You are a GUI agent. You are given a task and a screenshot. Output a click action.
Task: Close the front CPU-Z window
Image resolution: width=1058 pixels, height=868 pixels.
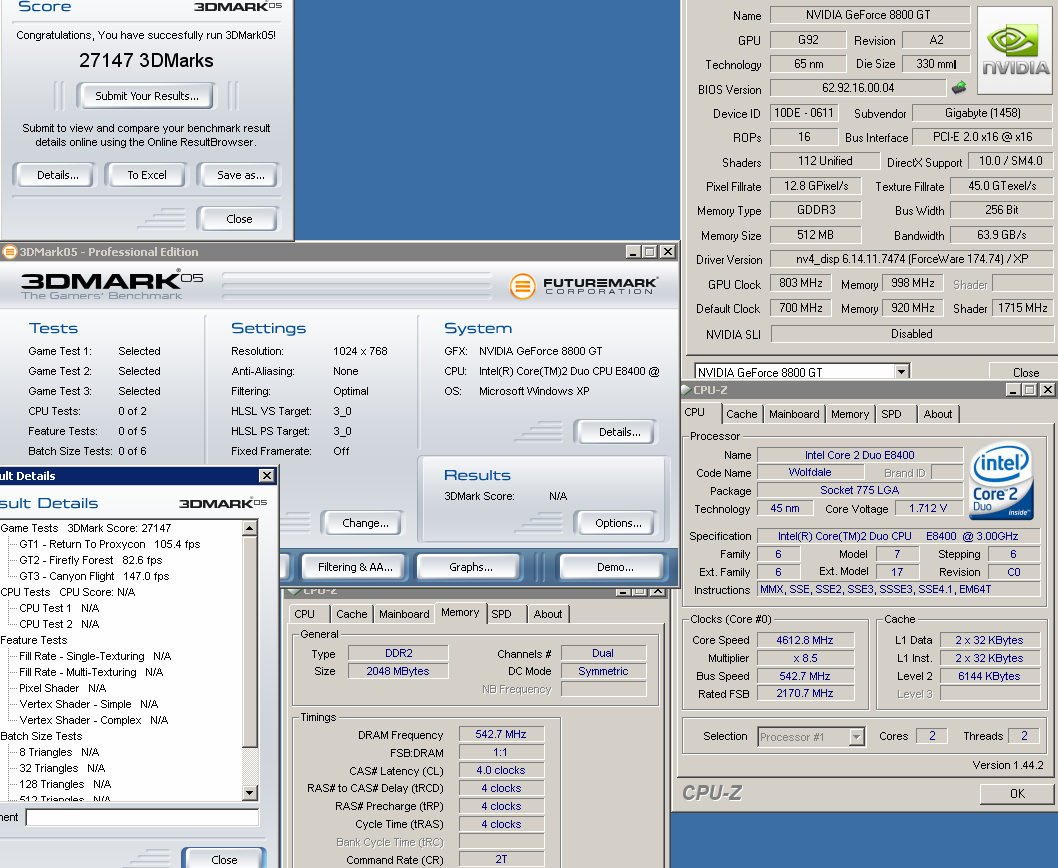[1047, 389]
